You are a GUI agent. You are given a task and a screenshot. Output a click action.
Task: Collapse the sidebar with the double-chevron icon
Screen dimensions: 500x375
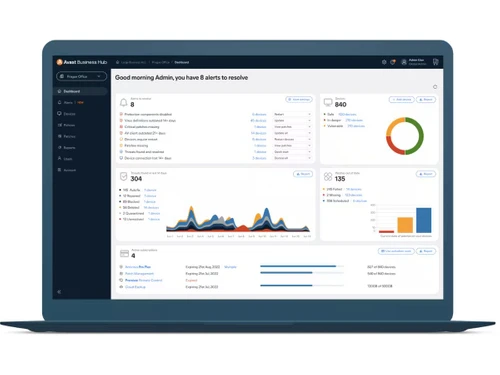59,292
